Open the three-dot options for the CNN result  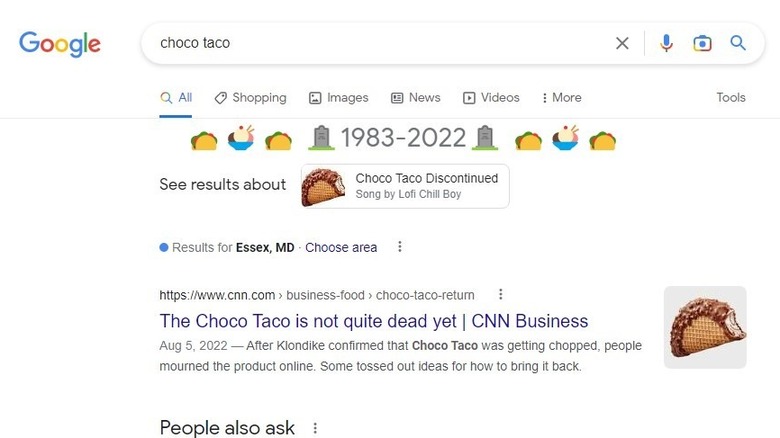500,295
